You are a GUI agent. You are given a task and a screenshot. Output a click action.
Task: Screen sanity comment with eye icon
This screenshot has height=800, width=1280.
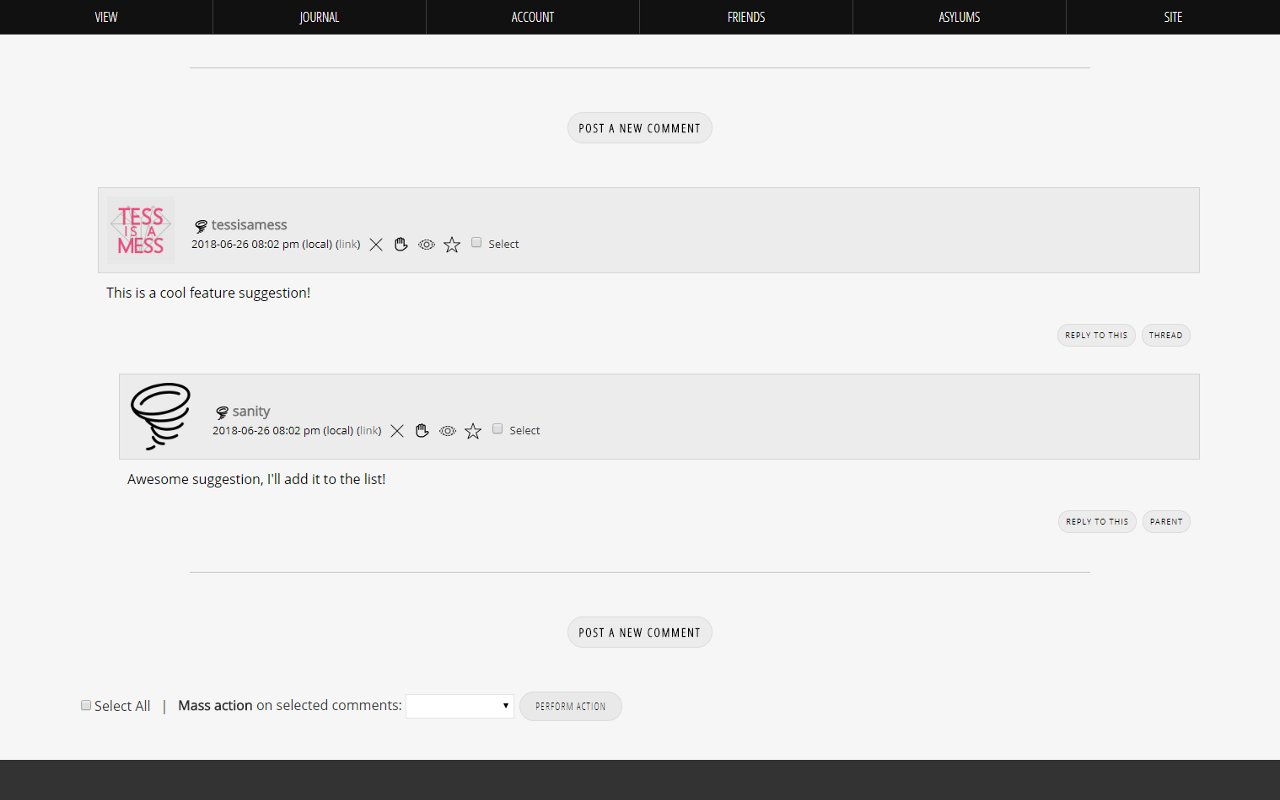pos(448,431)
